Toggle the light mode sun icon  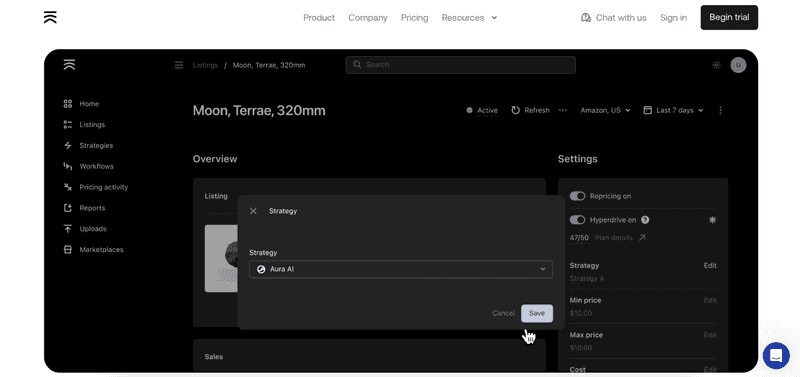click(716, 65)
